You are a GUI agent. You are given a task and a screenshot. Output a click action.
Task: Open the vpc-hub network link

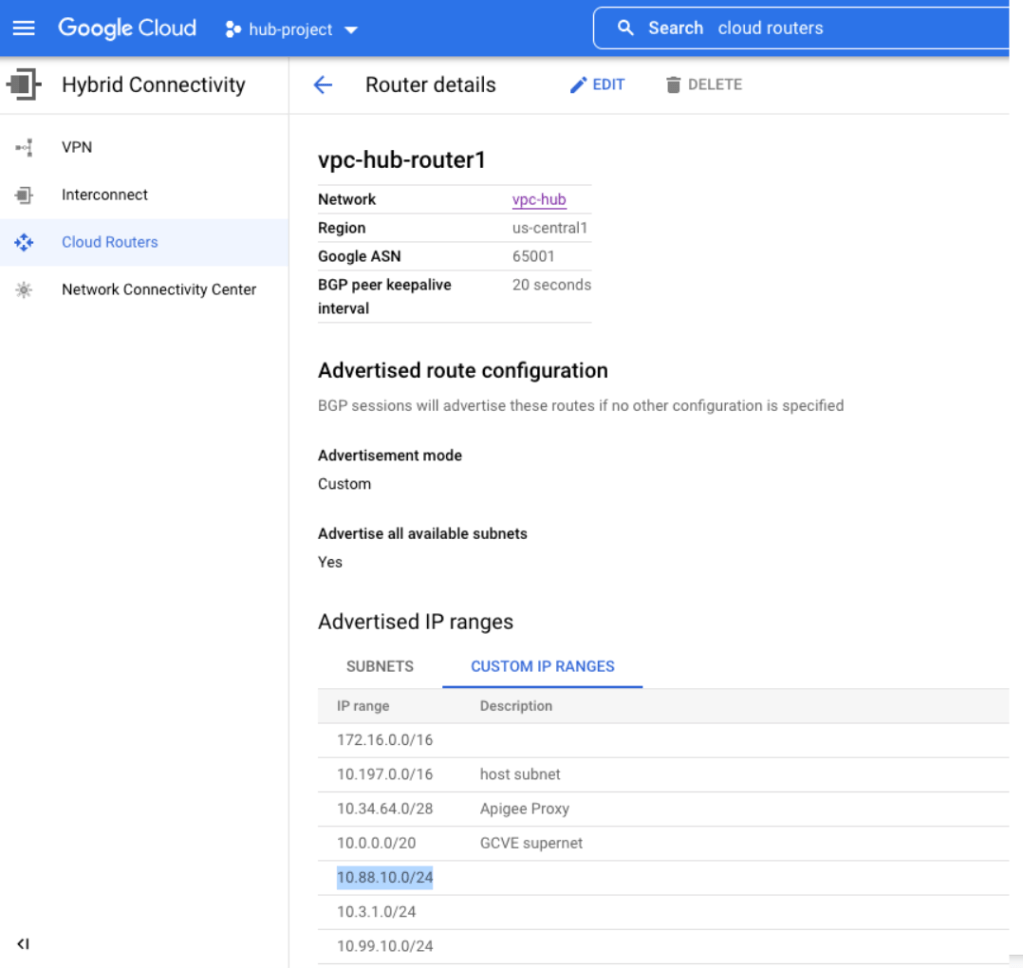tap(539, 200)
